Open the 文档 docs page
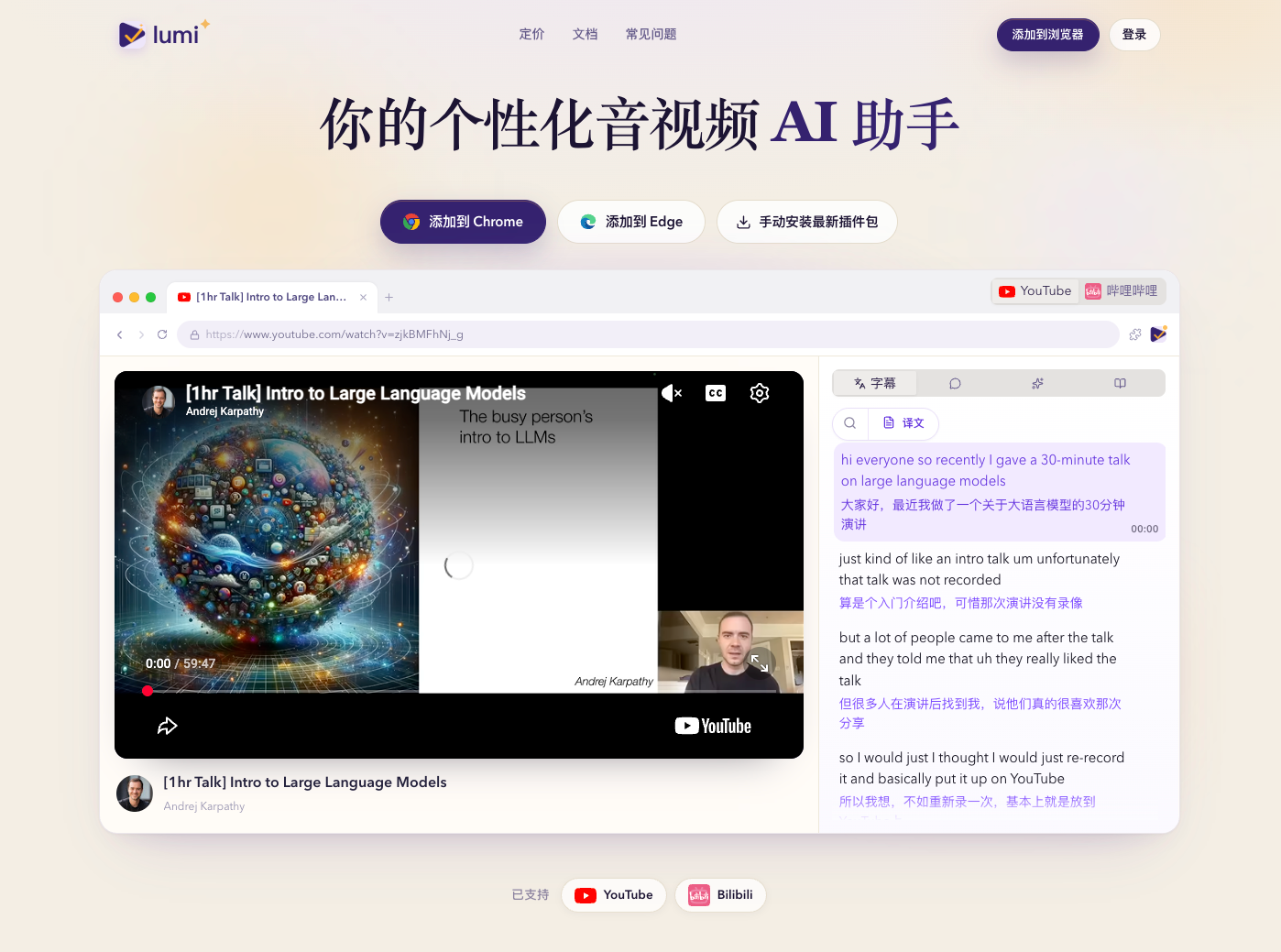 click(x=585, y=34)
